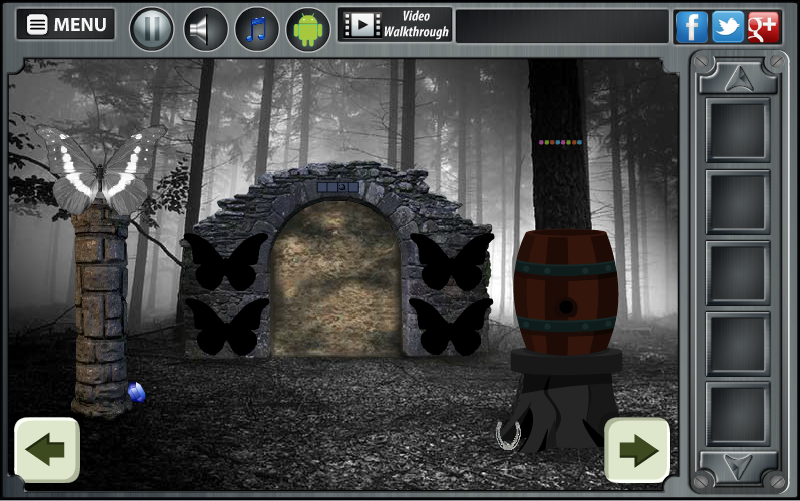Image resolution: width=800 pixels, height=501 pixels.
Task: Pick up the blue gem by the pillar
Action: click(137, 393)
